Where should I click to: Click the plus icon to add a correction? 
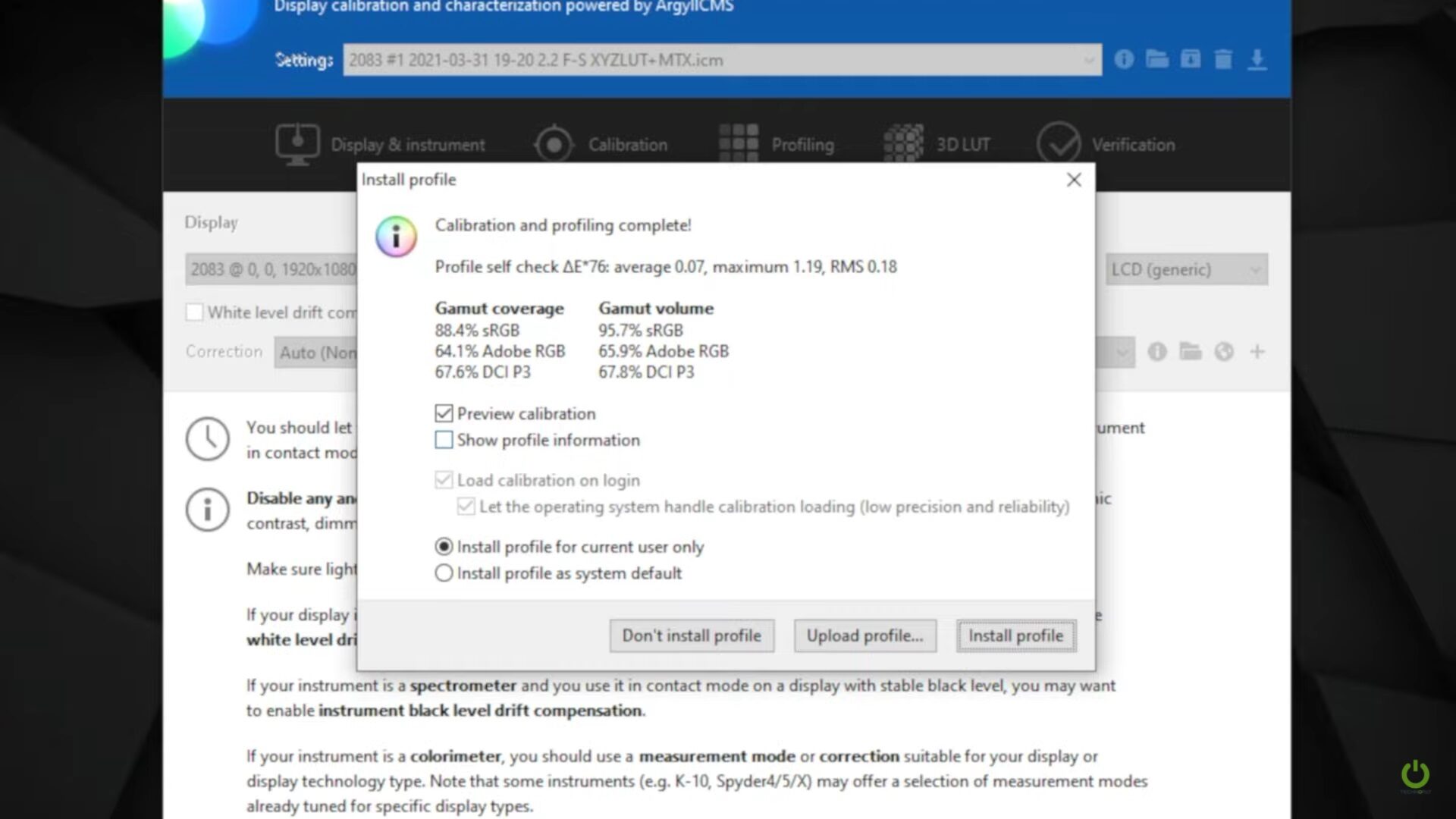[1257, 352]
